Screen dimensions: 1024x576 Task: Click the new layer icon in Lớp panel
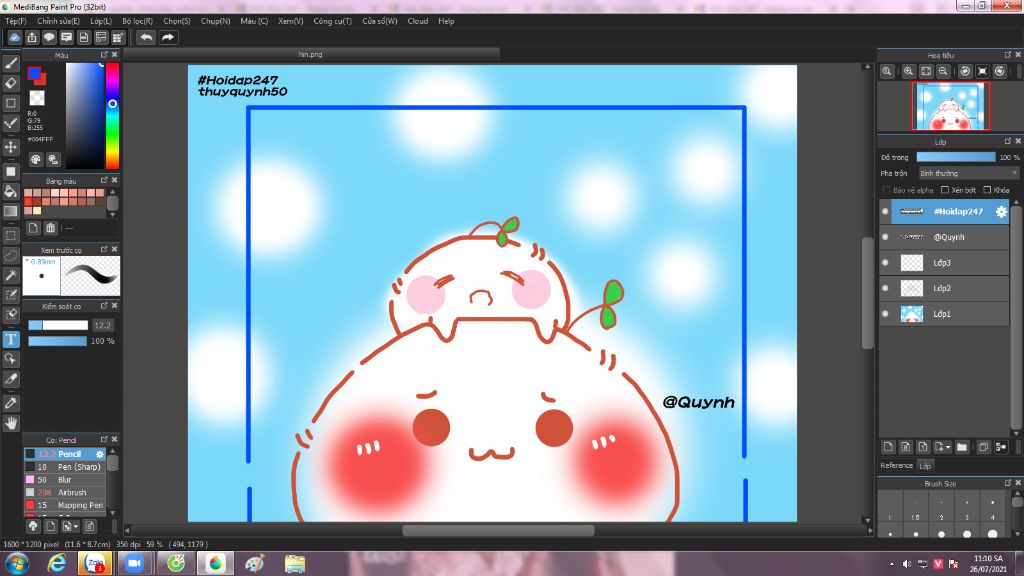[888, 447]
